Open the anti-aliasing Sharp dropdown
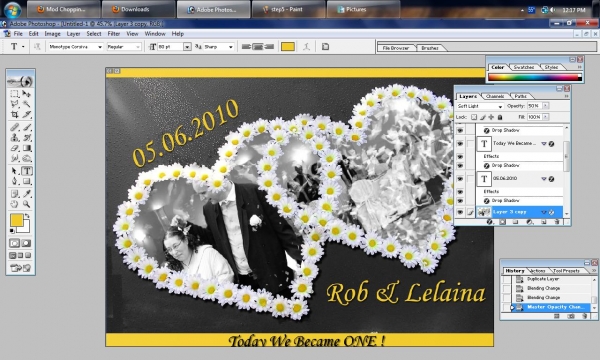Image resolution: width=600 pixels, height=360 pixels. pos(230,47)
